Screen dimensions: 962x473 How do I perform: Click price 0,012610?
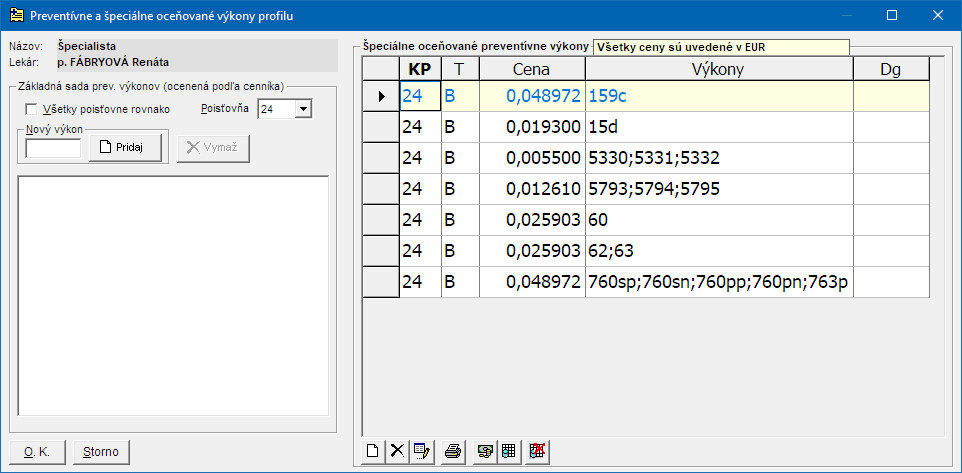click(532, 189)
